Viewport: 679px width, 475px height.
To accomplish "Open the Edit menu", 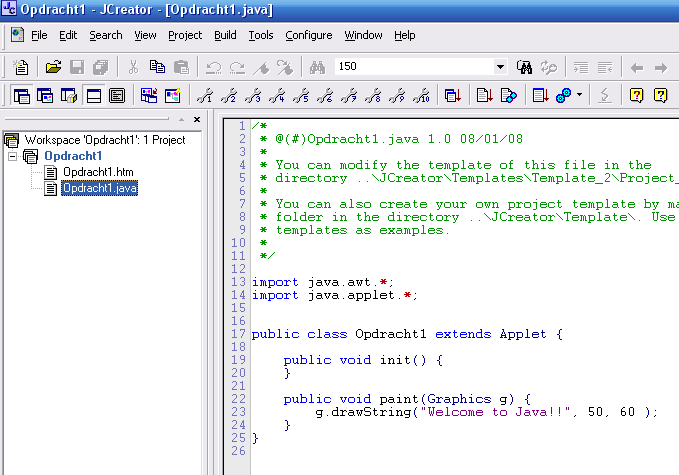I will coord(68,35).
